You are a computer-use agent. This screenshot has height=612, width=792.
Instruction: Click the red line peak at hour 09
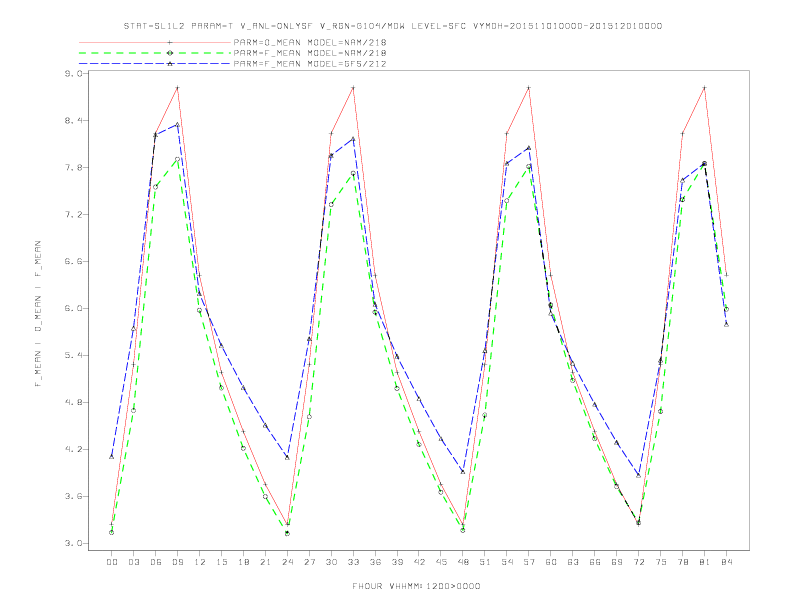177,88
